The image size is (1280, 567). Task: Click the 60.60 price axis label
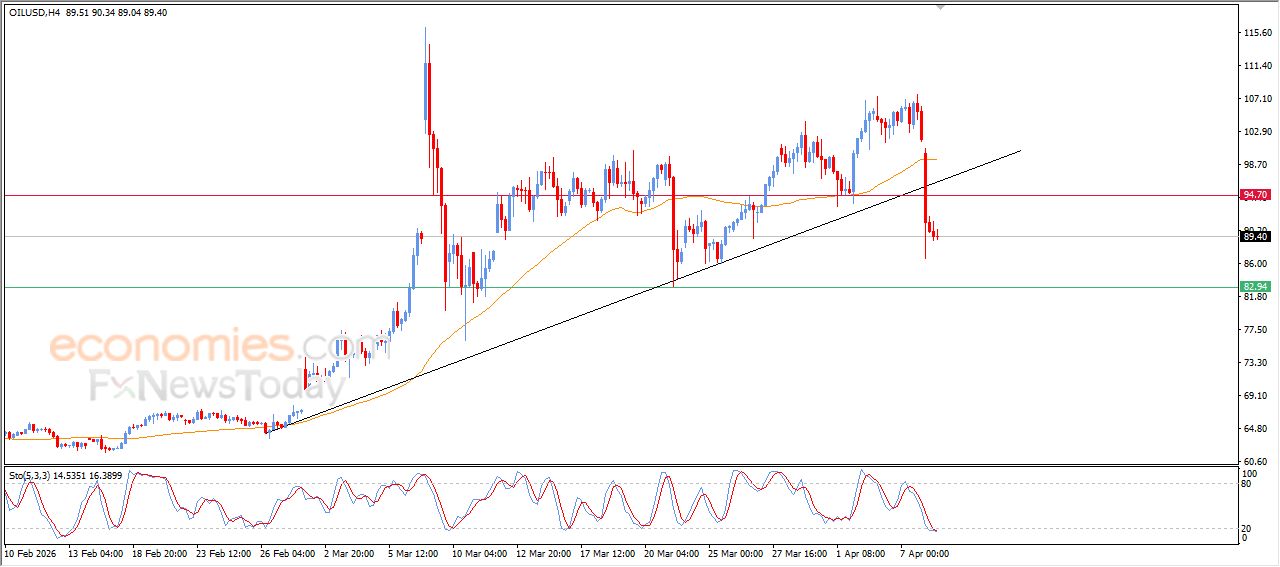coord(1254,461)
